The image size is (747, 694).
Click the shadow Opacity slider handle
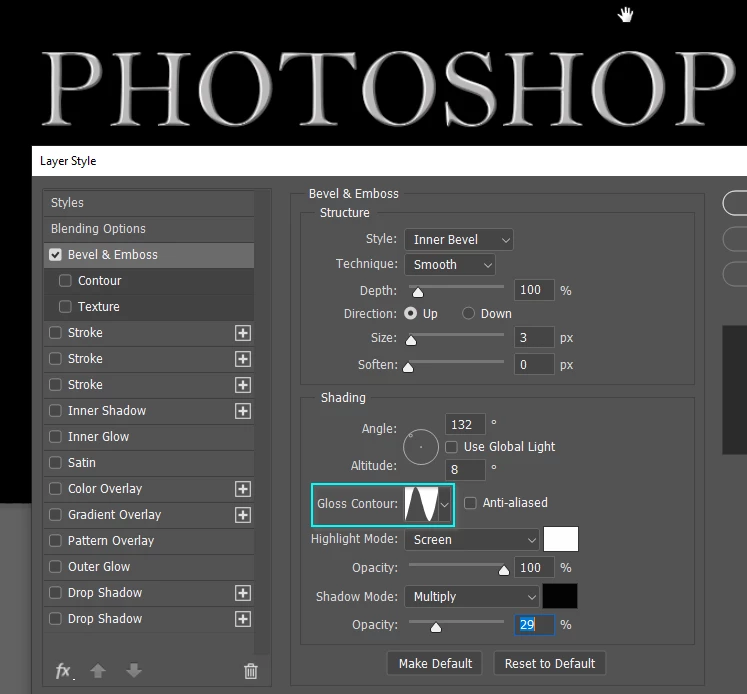tap(435, 628)
